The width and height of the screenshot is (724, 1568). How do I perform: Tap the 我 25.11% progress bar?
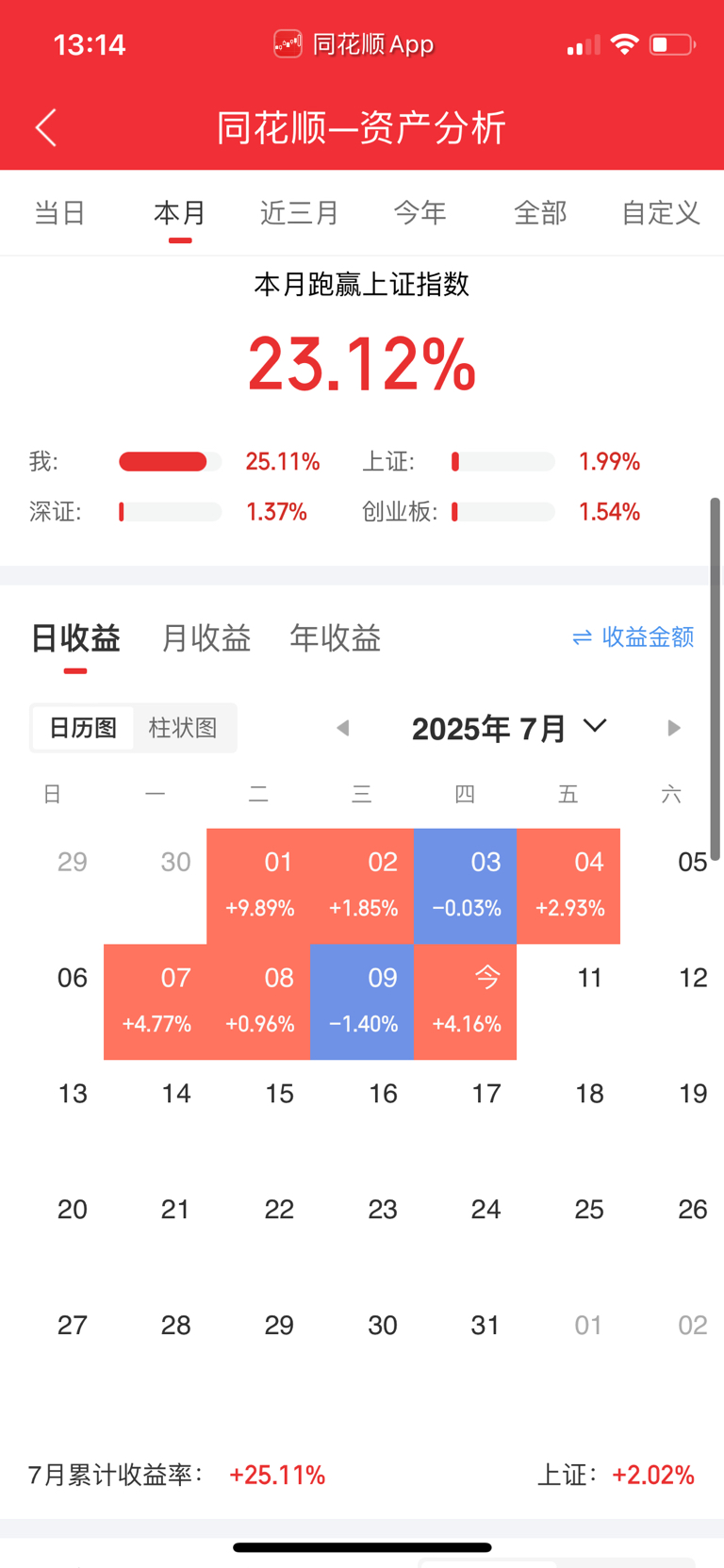tap(170, 461)
